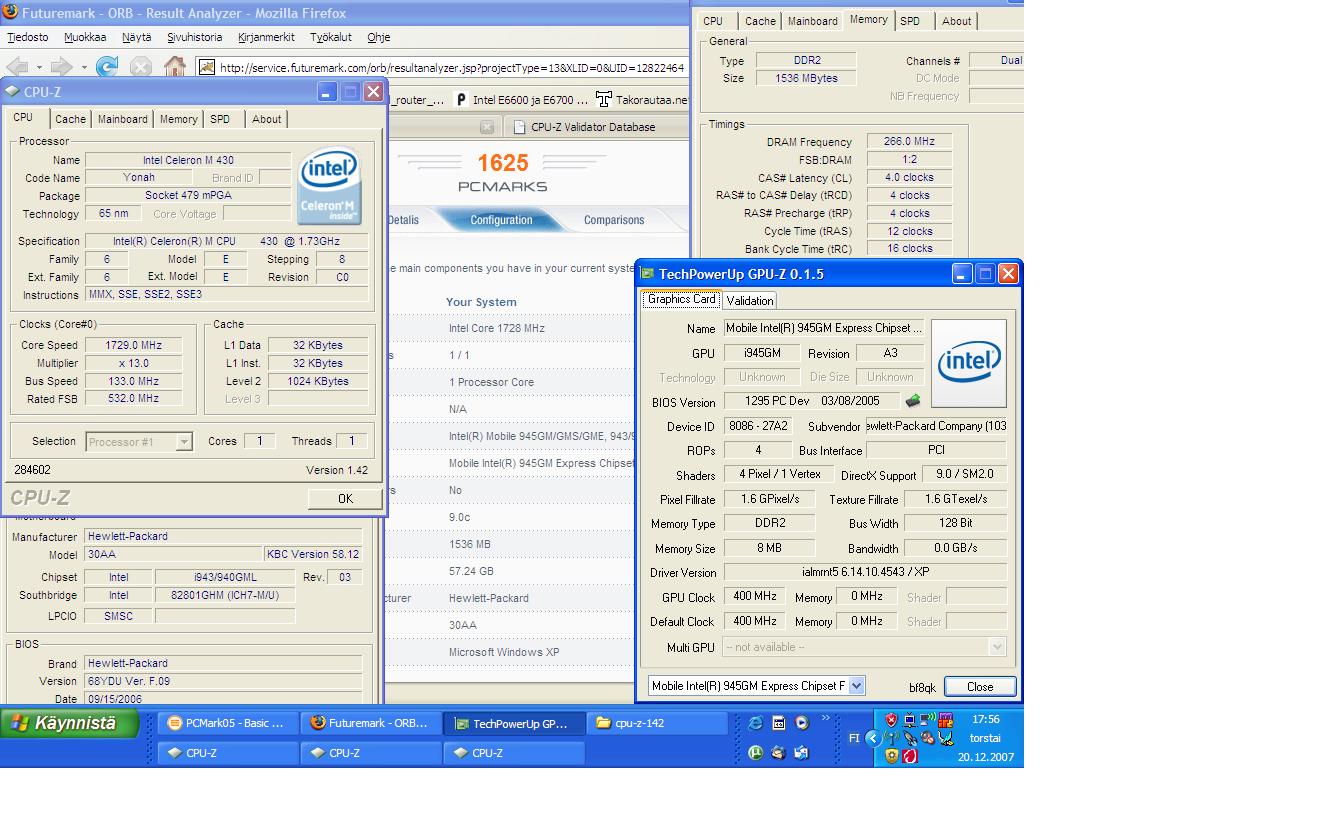Open the Työkalut menu in Firefox
The height and width of the screenshot is (840, 1344).
[330, 37]
